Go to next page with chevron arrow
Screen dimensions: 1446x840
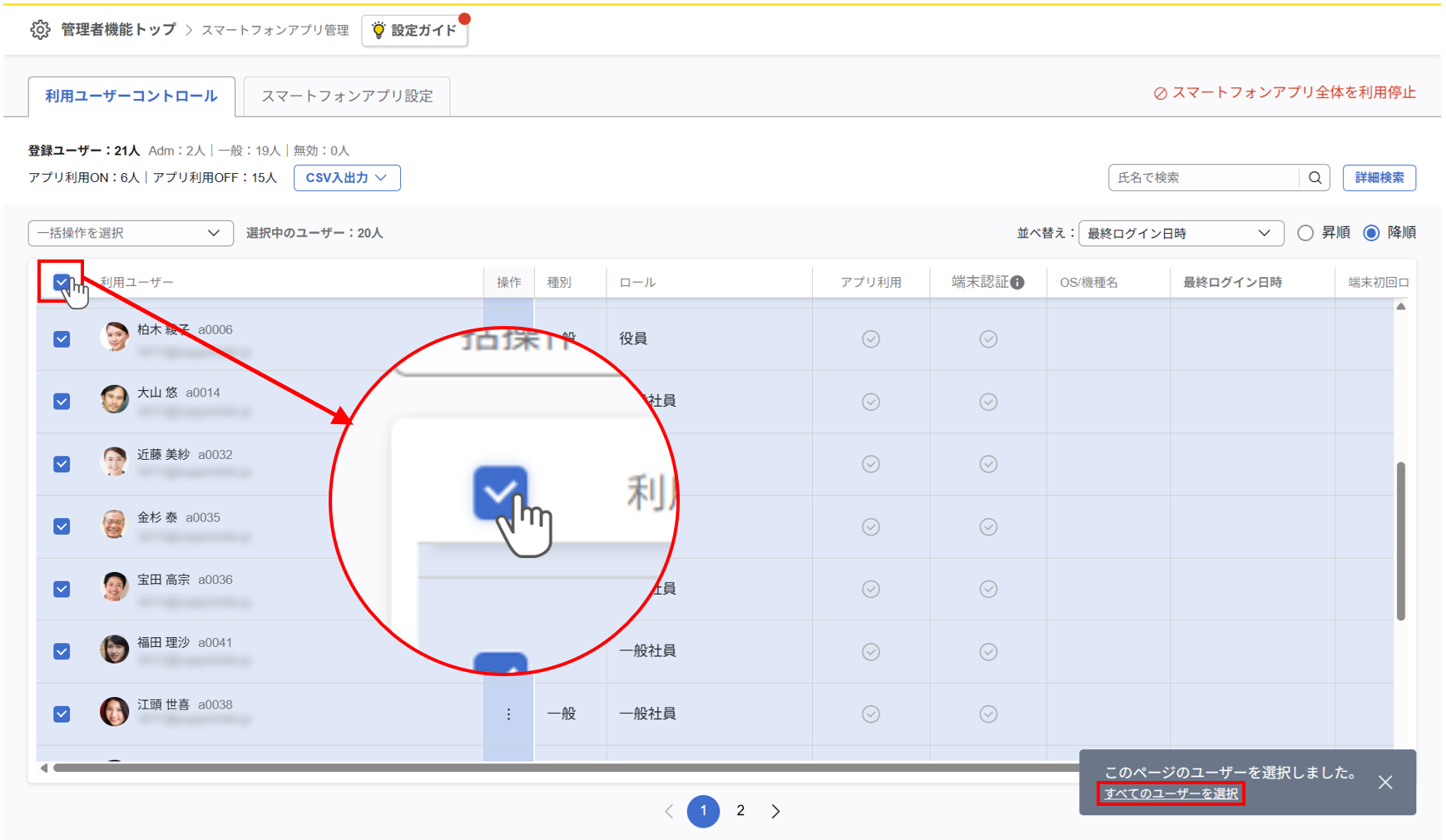point(775,811)
